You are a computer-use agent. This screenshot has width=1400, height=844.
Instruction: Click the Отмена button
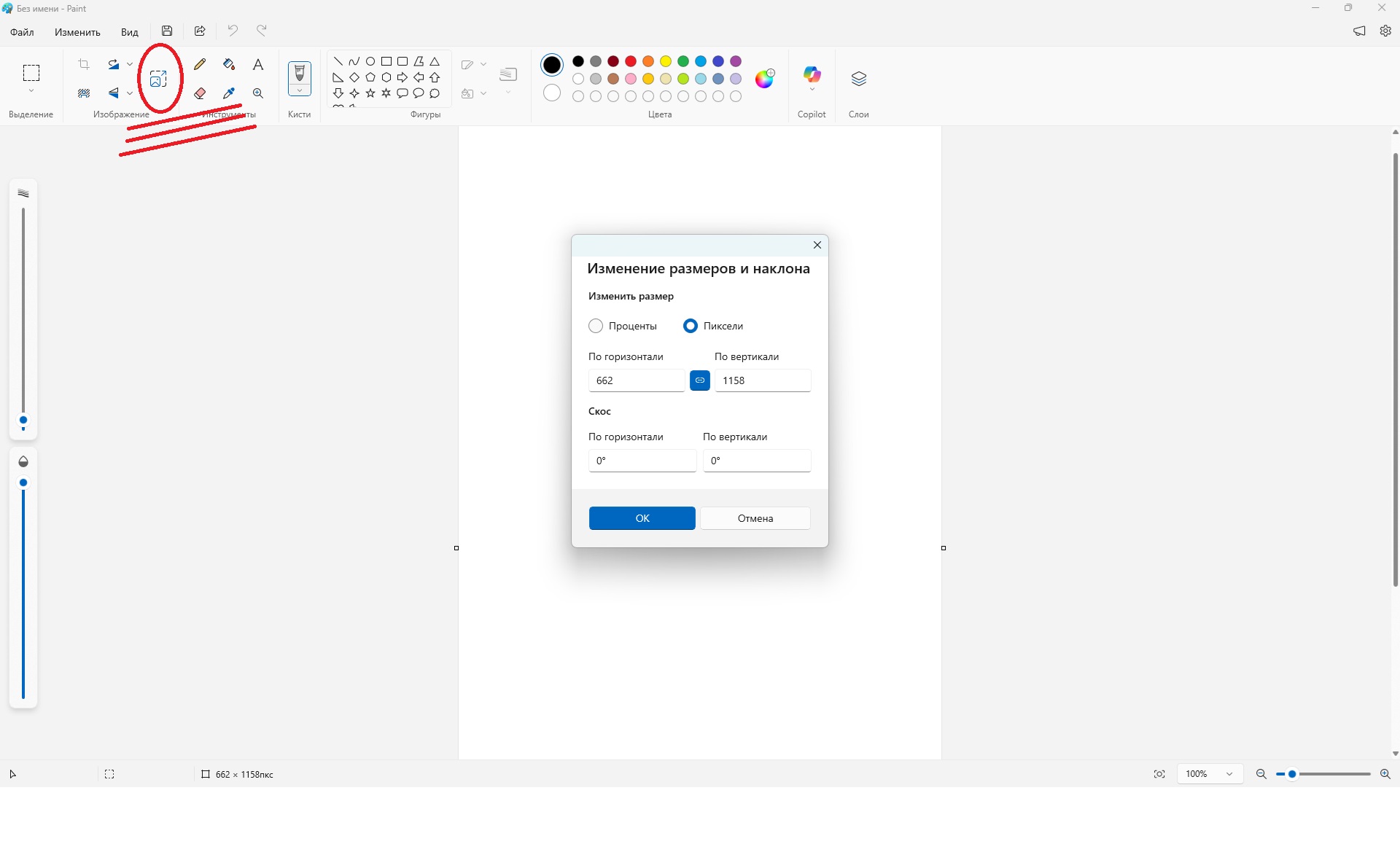[x=755, y=518]
